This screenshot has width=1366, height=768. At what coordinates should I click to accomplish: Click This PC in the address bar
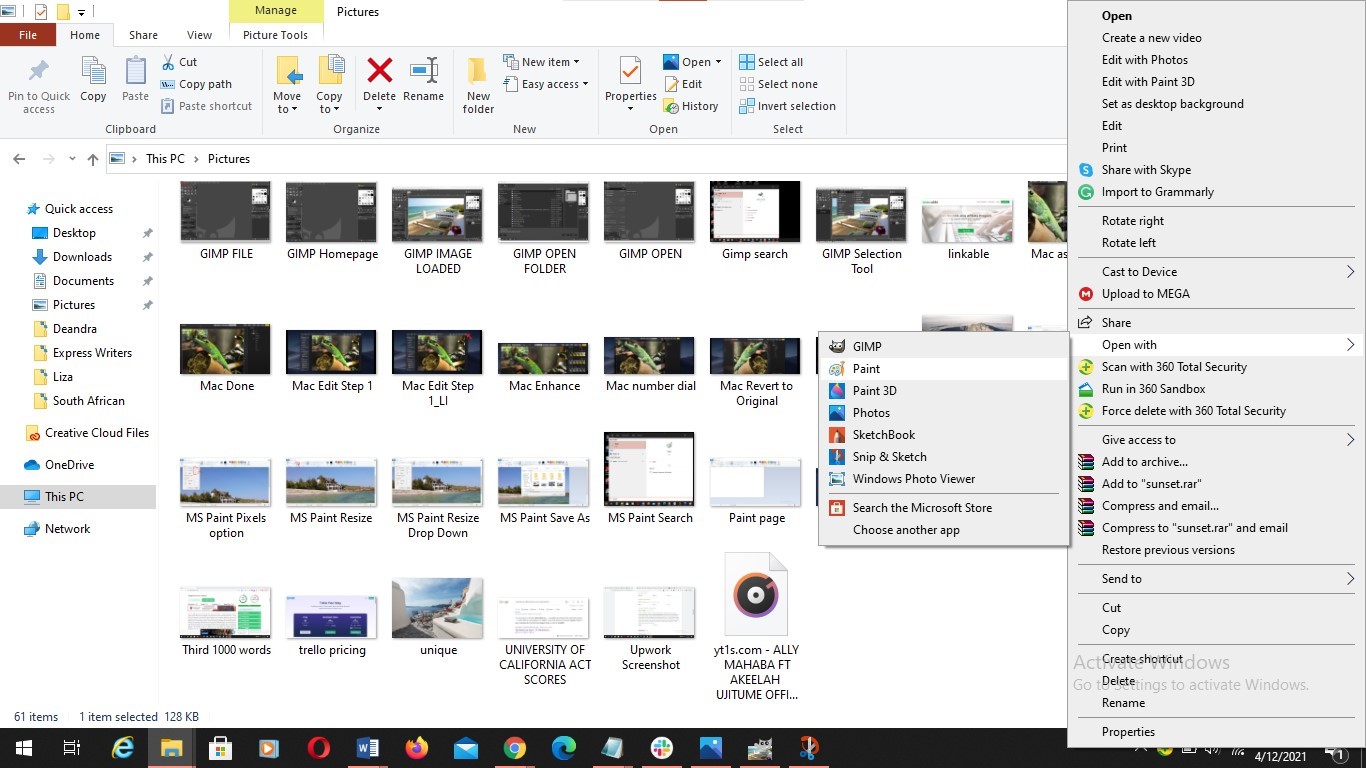(x=165, y=159)
